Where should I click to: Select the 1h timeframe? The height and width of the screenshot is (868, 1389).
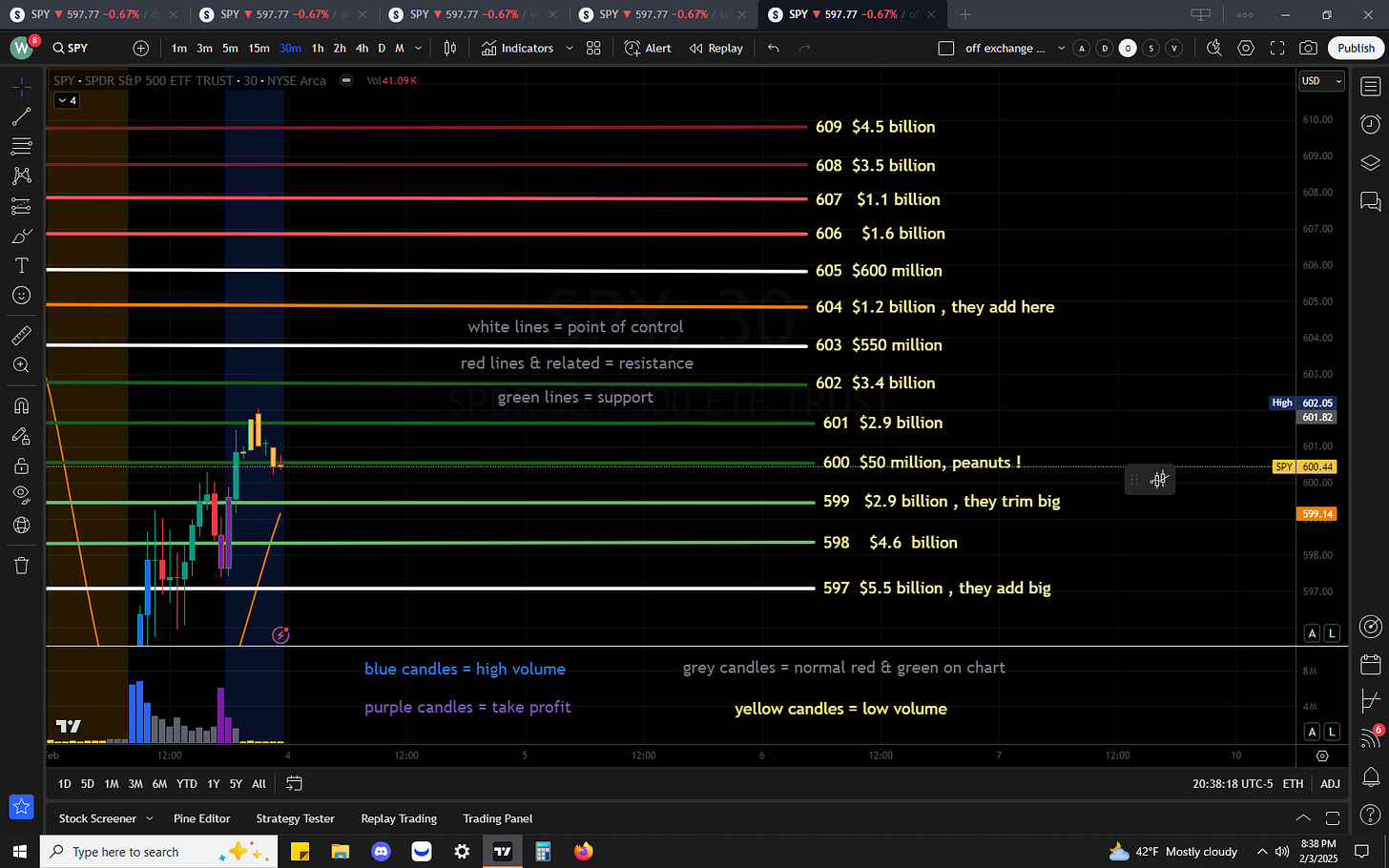(x=318, y=48)
